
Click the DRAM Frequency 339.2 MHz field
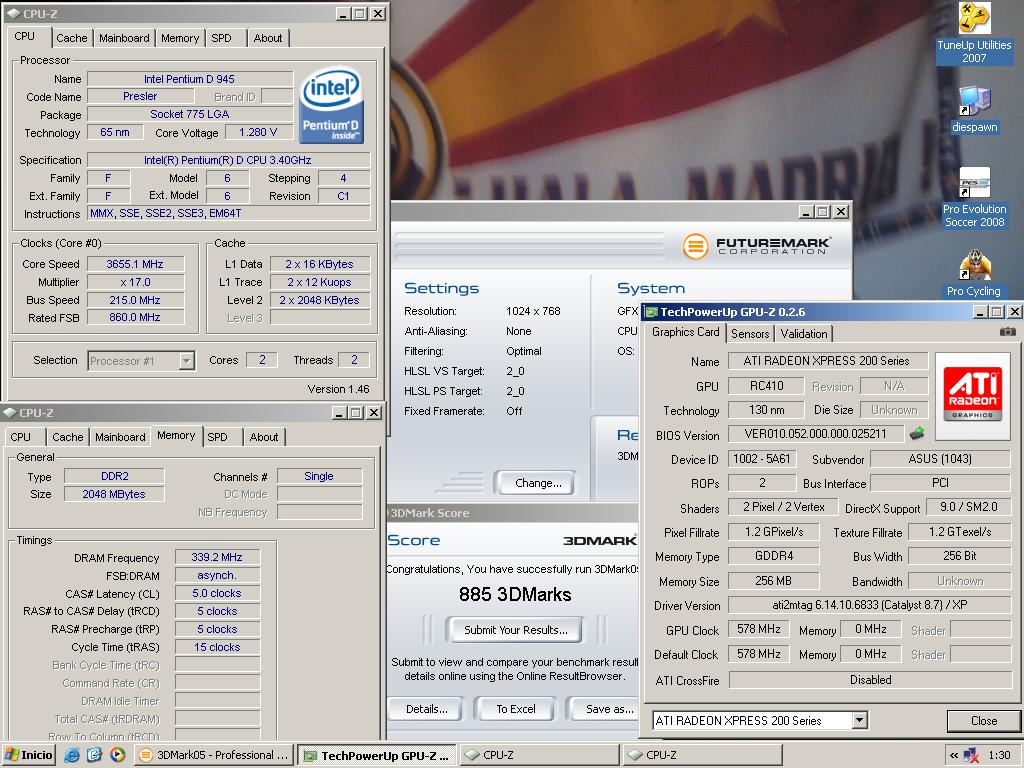coord(217,557)
